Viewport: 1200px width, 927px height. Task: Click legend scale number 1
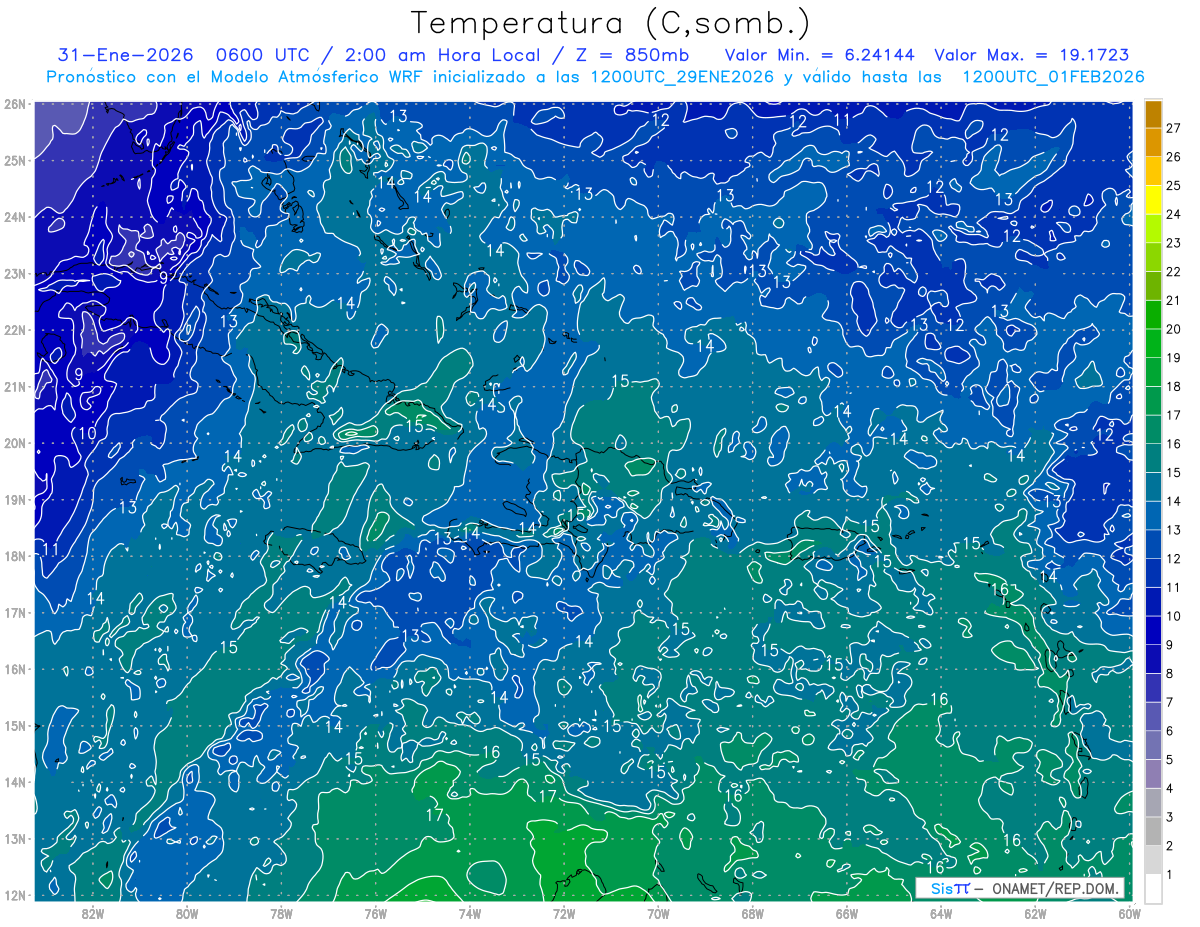[x=1171, y=874]
